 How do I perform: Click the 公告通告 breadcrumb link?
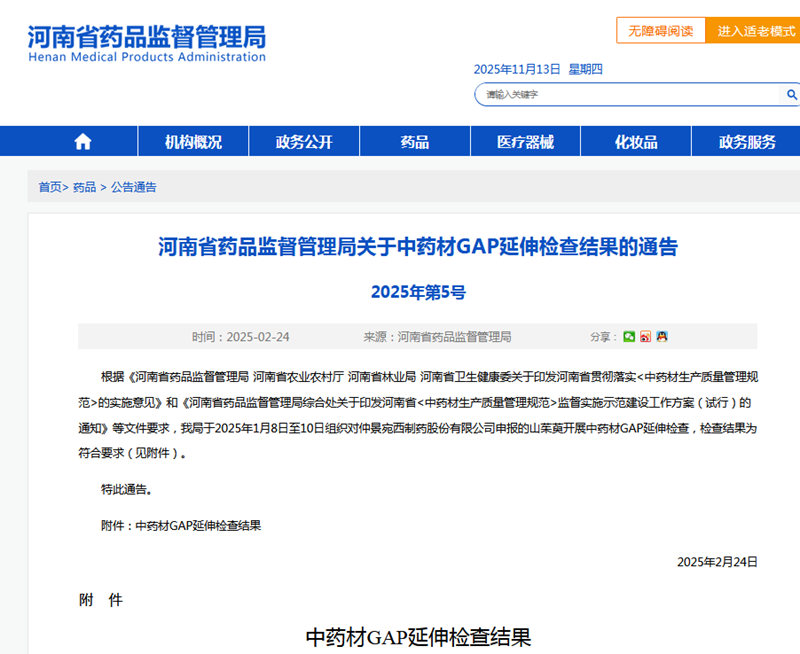[x=133, y=187]
